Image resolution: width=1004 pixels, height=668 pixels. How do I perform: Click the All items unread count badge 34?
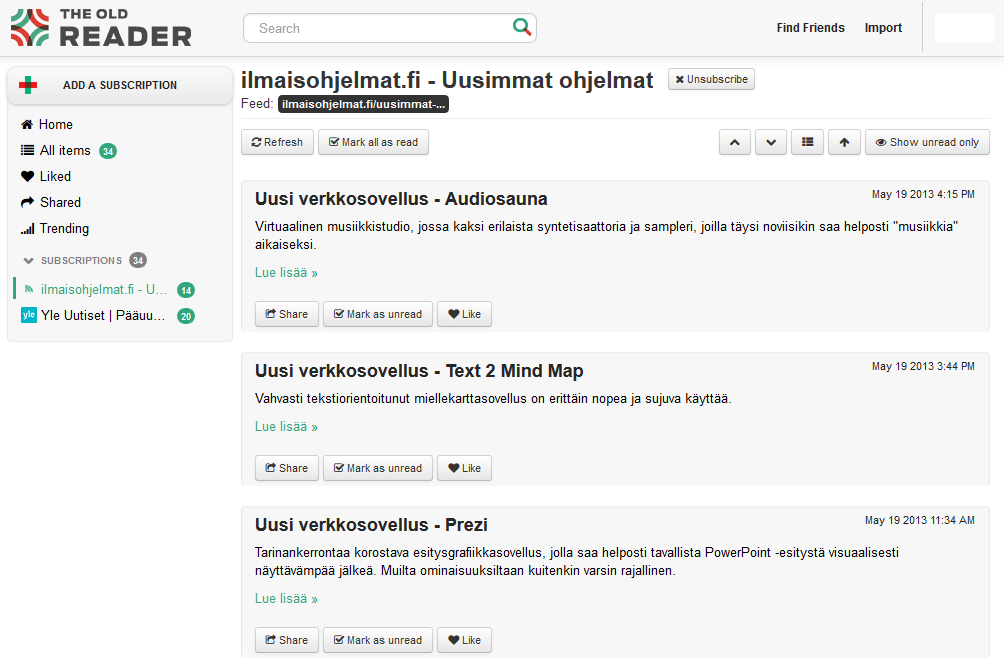(x=108, y=151)
